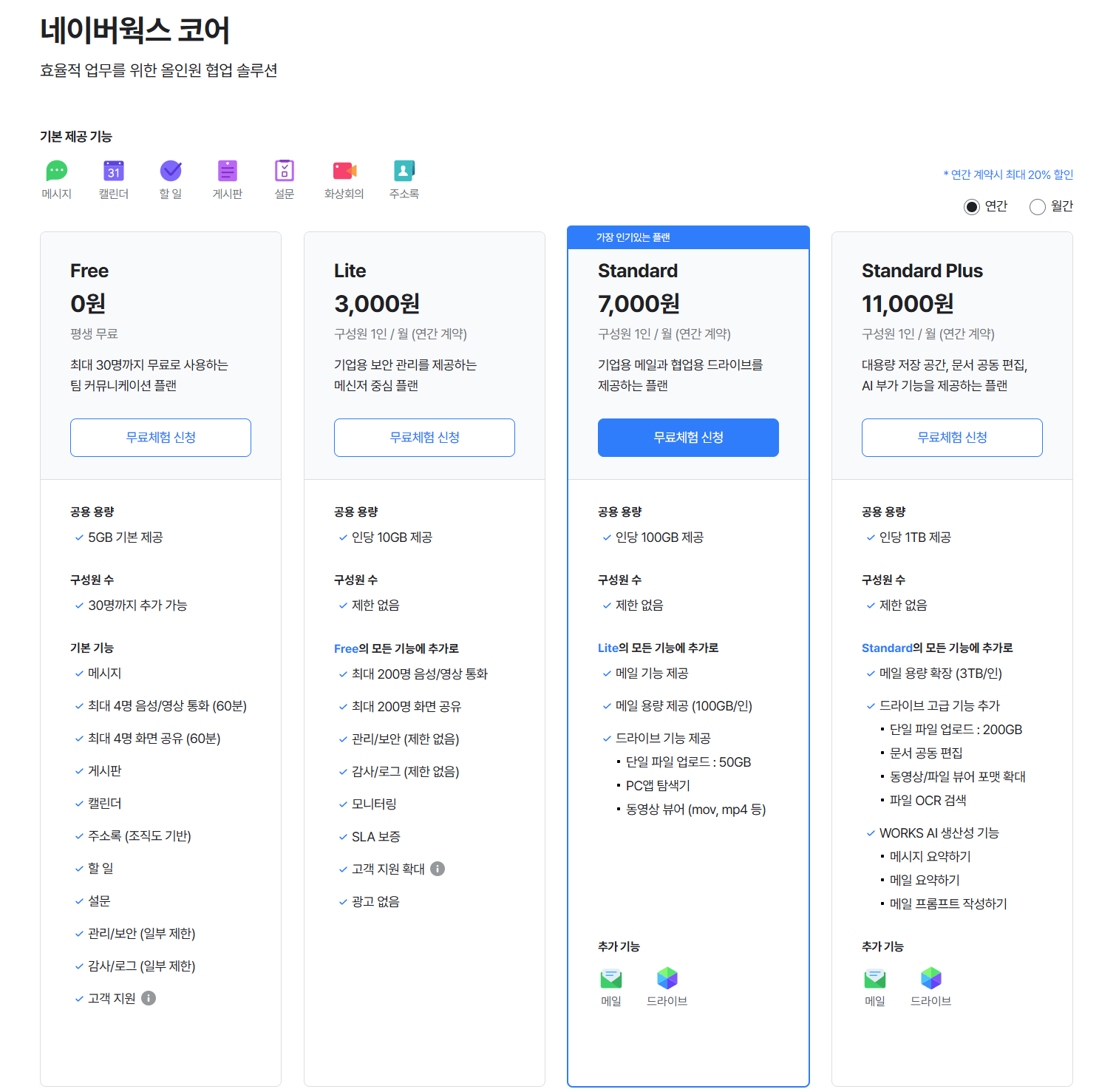Viewport: 1116px width, 1092px height.
Task: Click the 메시지 chat bubble icon
Action: 57,171
